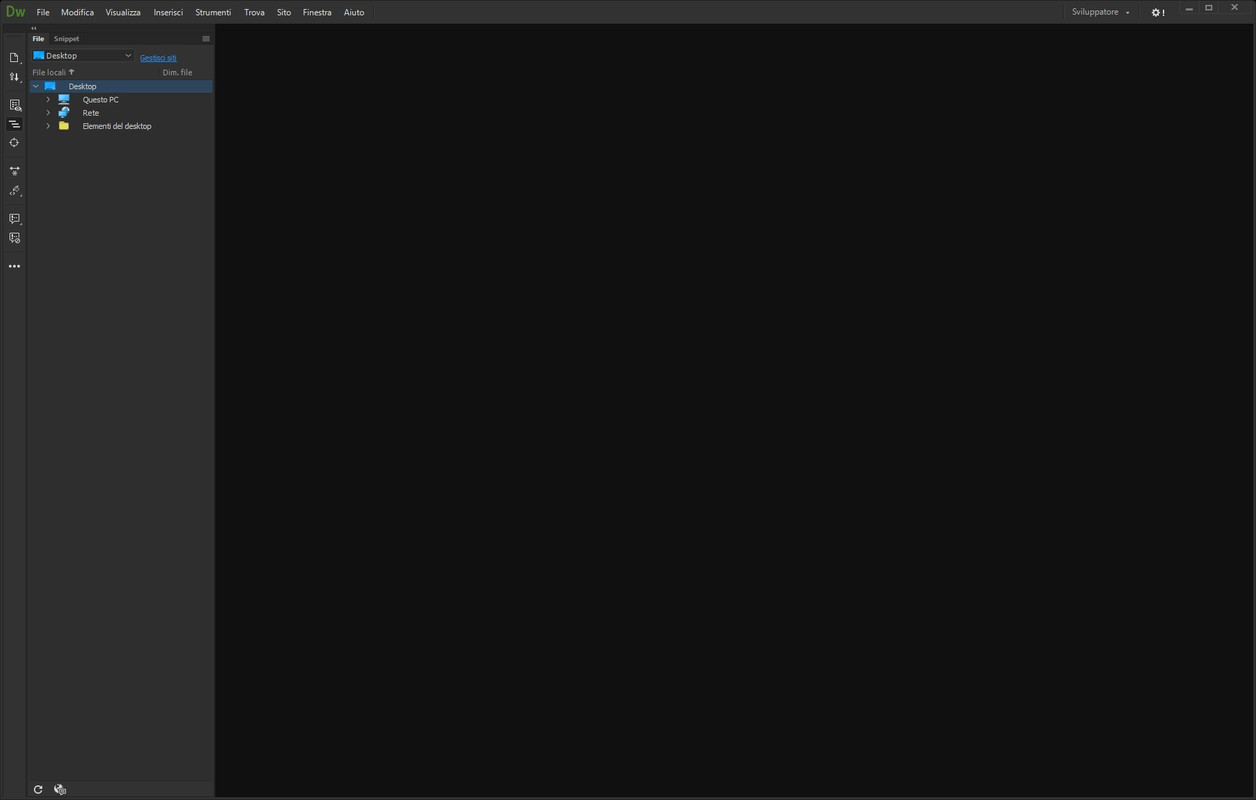Click the Refresh icon below the Files panel
Screen dimensions: 1256x800
click(x=38, y=790)
